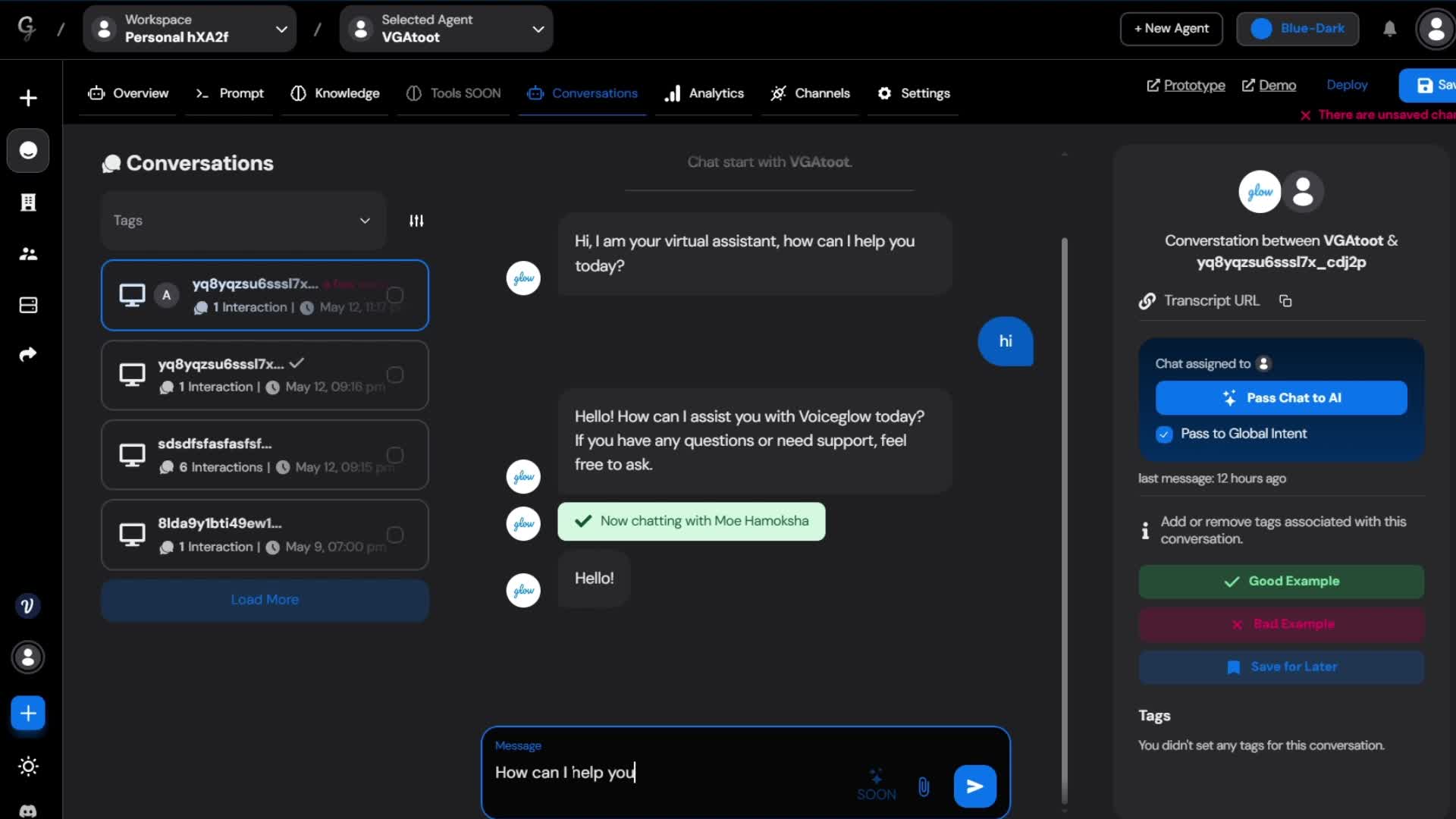This screenshot has height=819, width=1456.
Task: Click the attachment paperclip icon
Action: (x=924, y=786)
